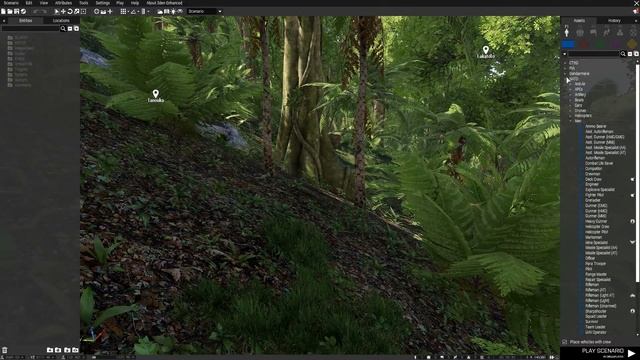Collapse all entities in left panel
Image resolution: width=640 pixels, height=360 pixels.
[70, 29]
